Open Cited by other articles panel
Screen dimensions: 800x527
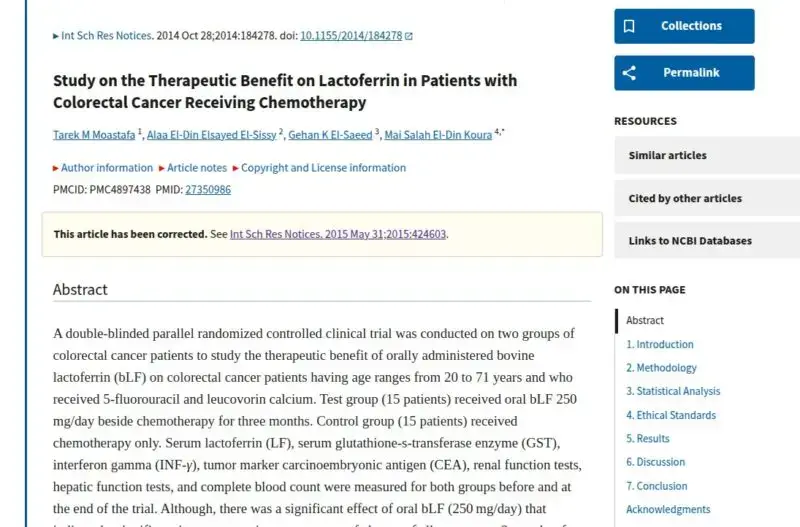pyautogui.click(x=707, y=198)
